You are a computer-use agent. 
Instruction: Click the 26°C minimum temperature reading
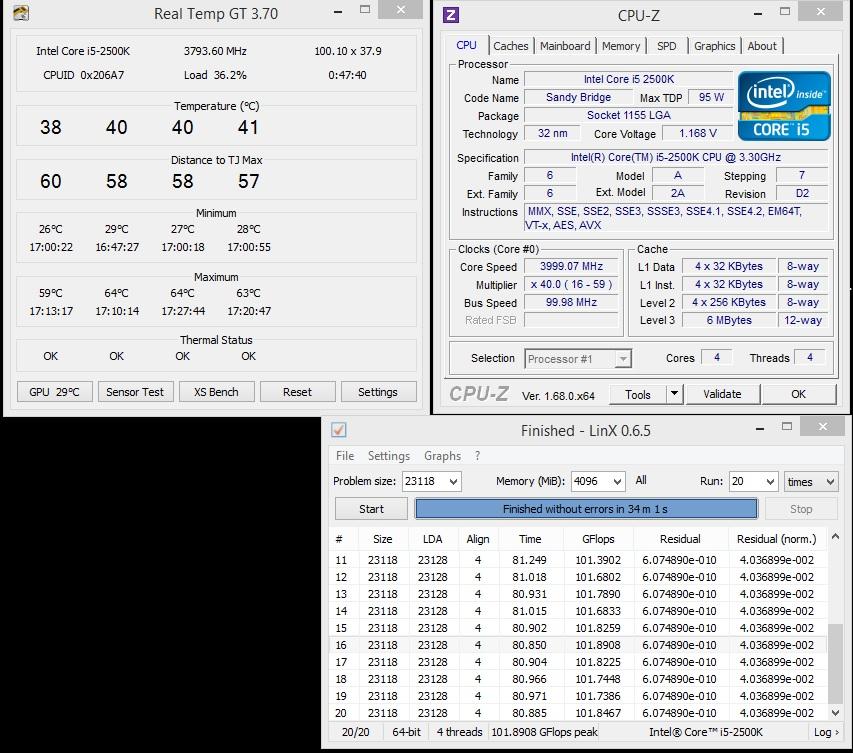[51, 229]
